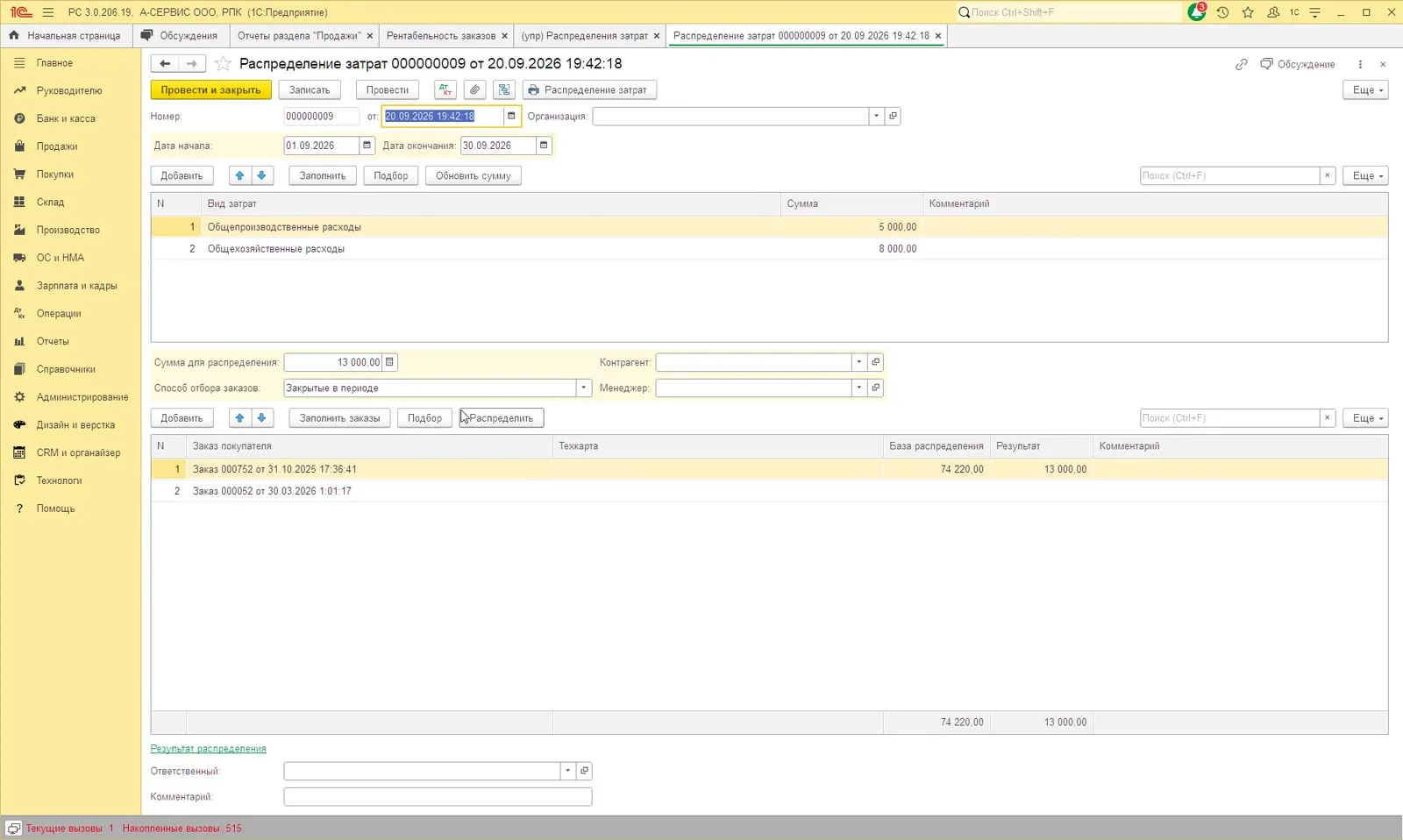Screen dimensions: 1403x840
Task: Click Обновить сумму button
Action: (474, 175)
